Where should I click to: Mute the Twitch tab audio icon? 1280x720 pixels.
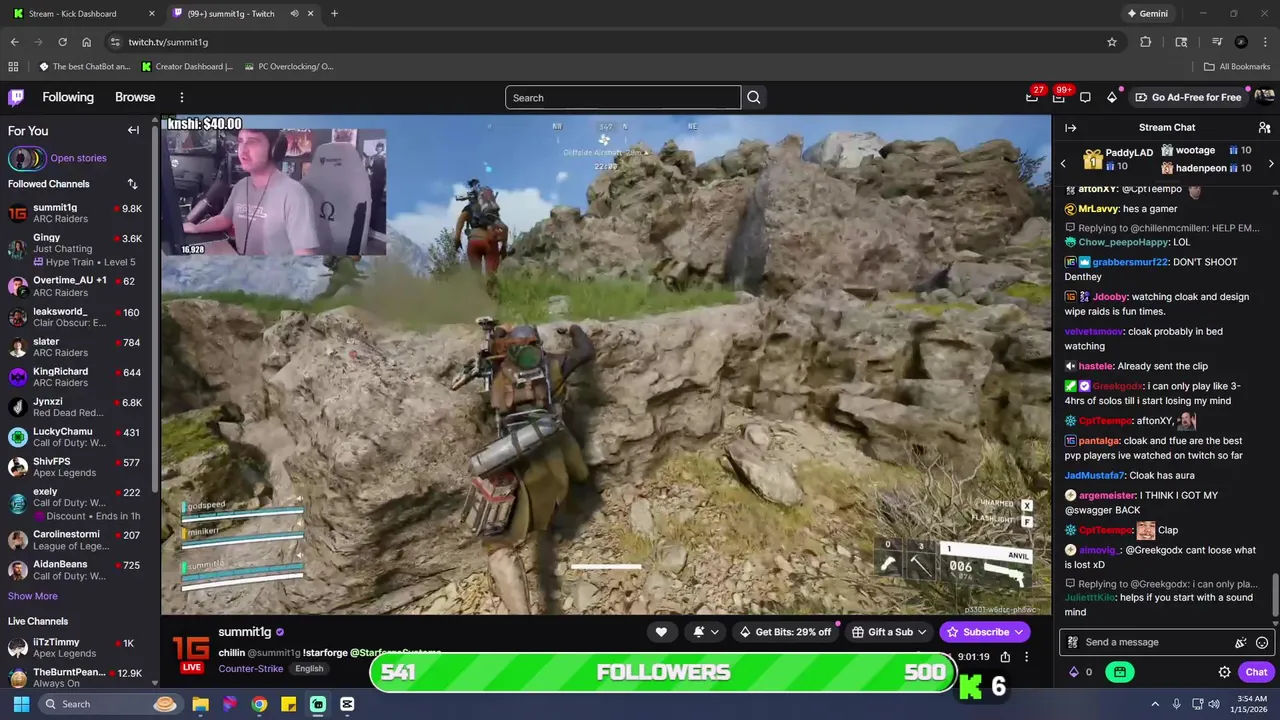click(x=294, y=14)
